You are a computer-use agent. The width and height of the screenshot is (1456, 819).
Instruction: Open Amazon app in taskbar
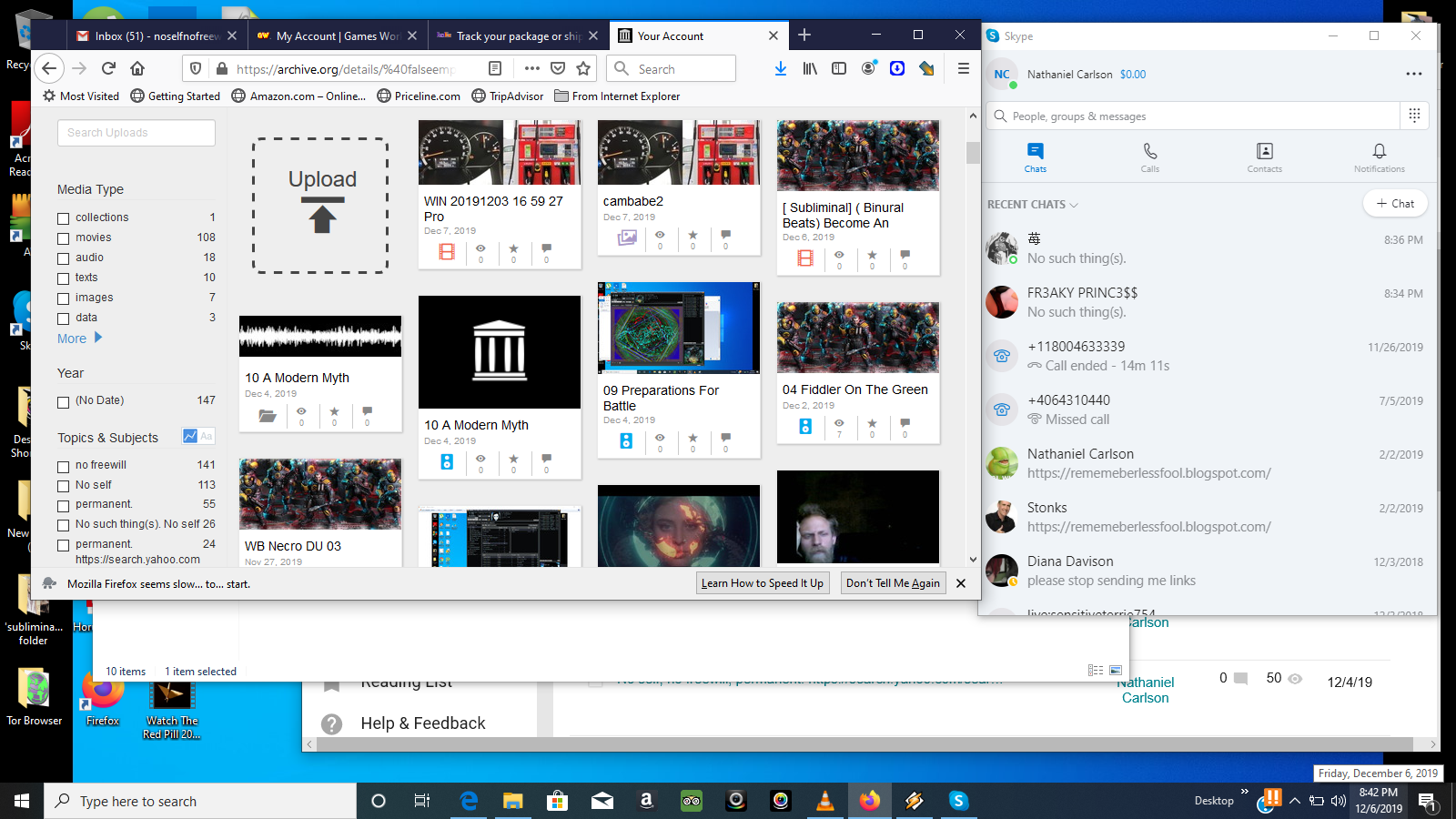click(646, 801)
